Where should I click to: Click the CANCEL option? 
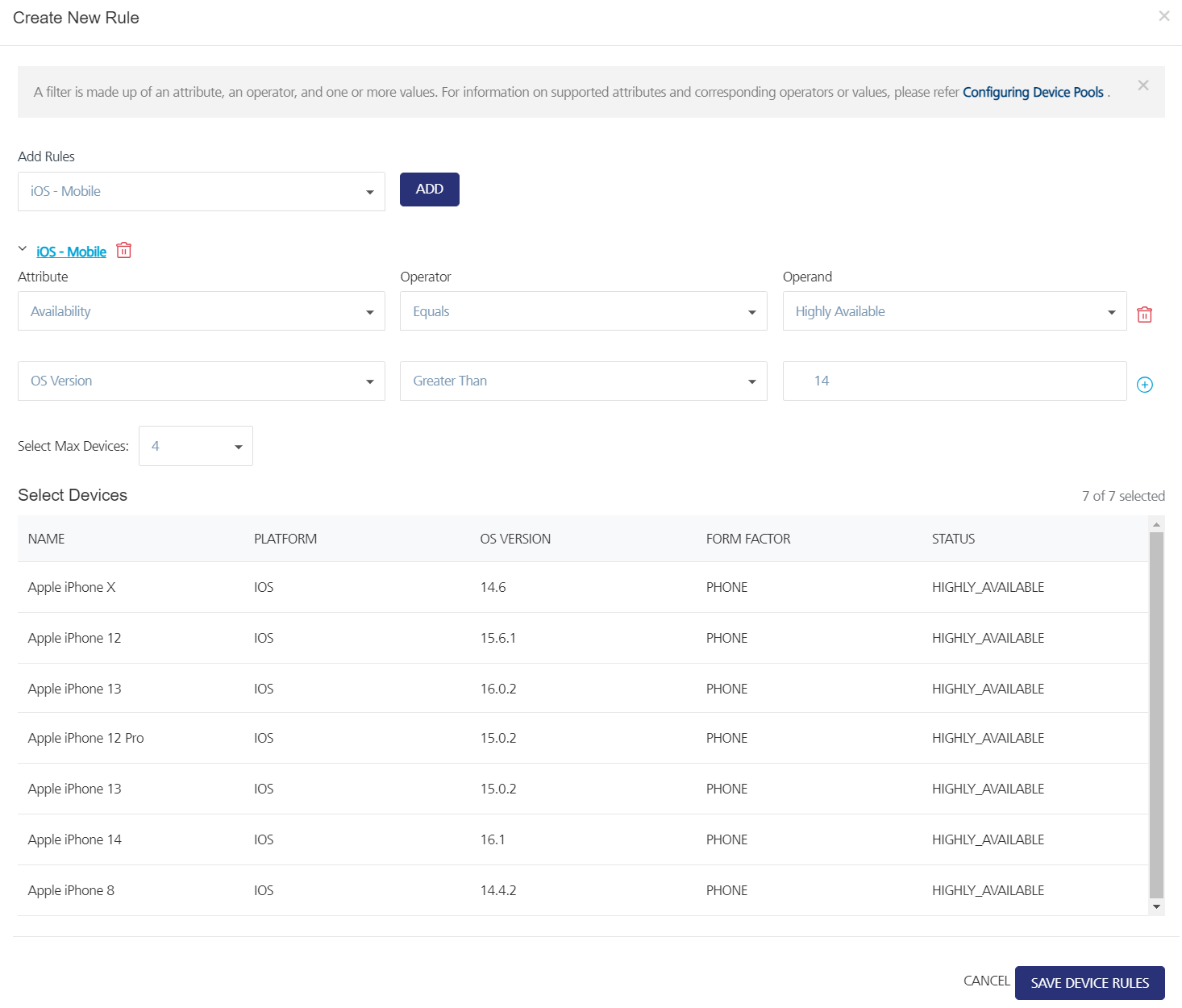click(x=985, y=981)
